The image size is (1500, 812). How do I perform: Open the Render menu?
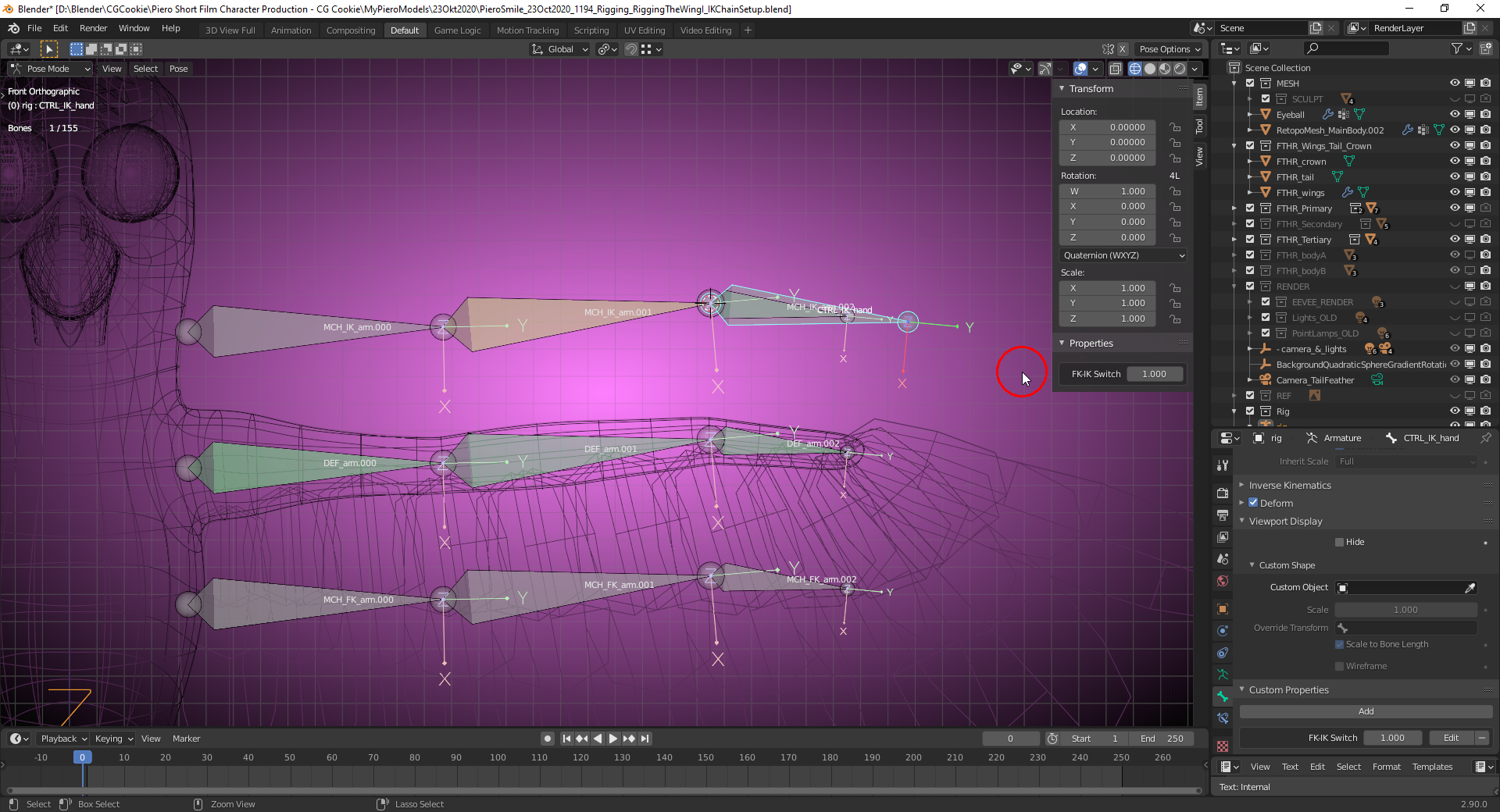pyautogui.click(x=93, y=28)
